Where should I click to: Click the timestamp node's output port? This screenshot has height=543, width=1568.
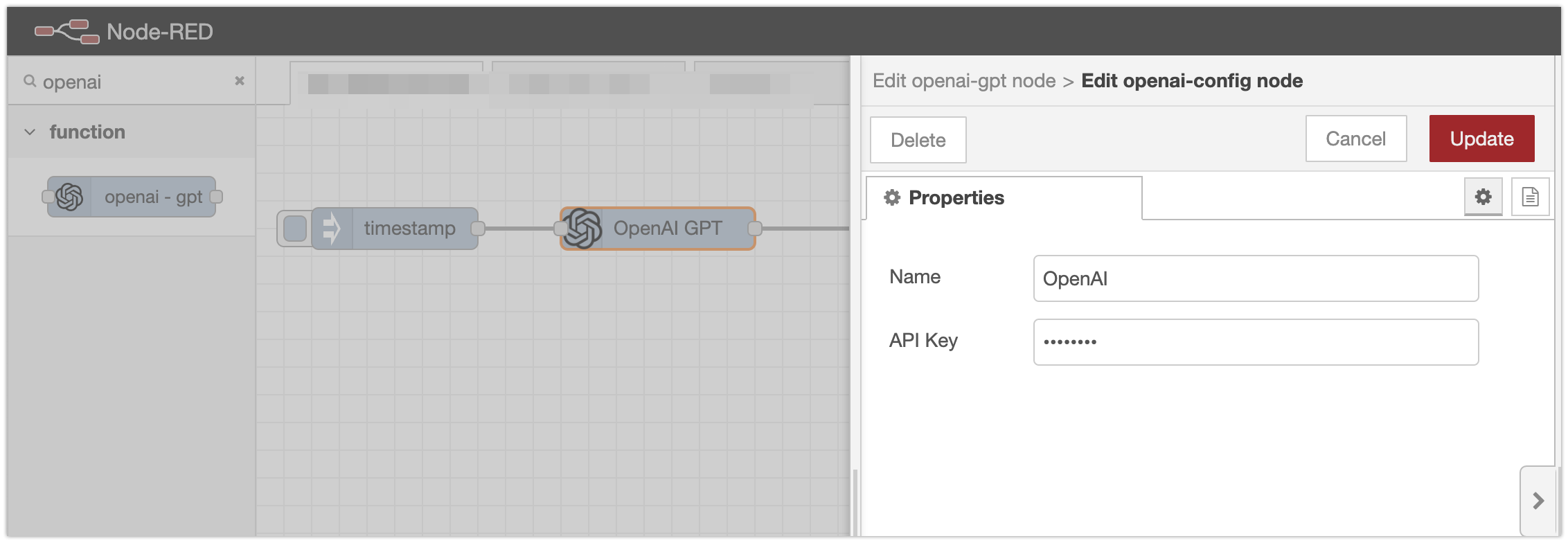478,229
